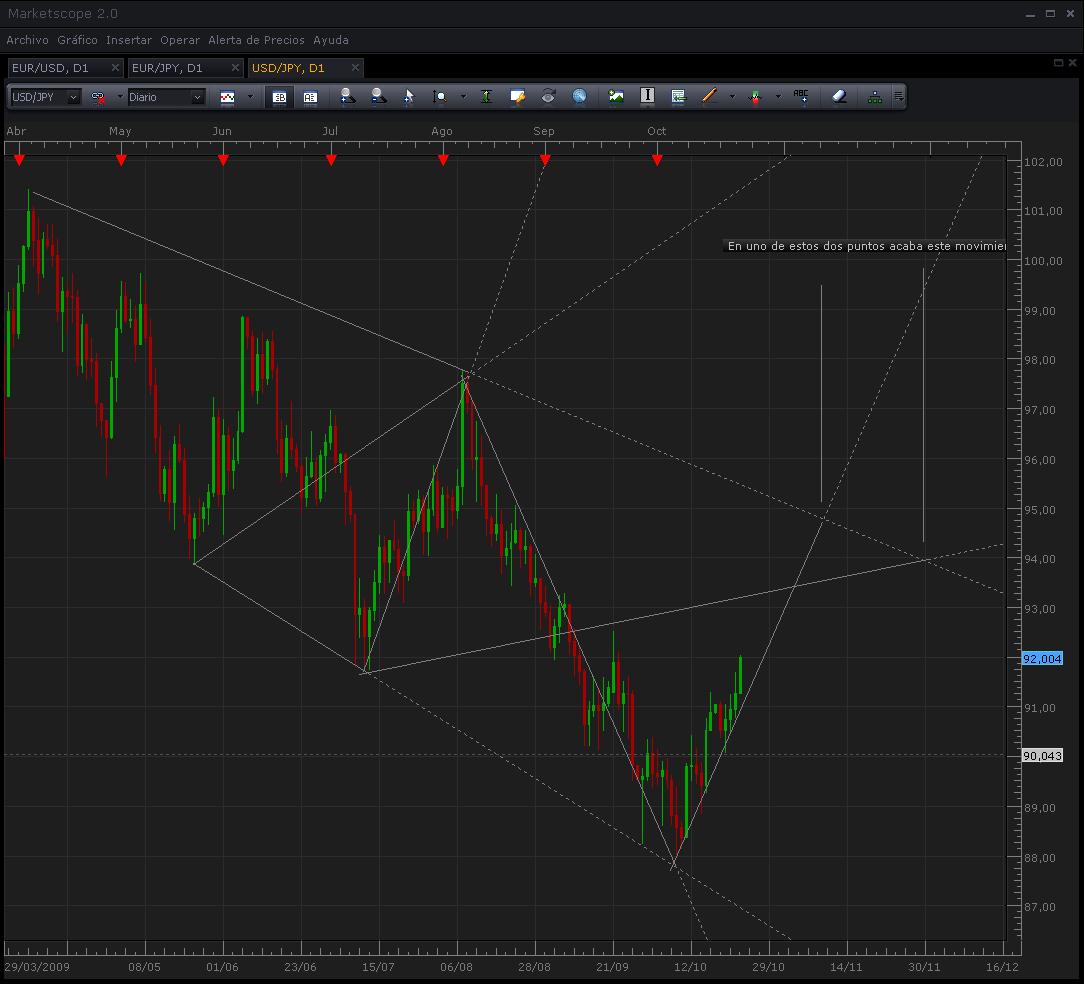Expand the pencil drawing tool dropdown arrow
1085x987 pixels.
click(732, 97)
